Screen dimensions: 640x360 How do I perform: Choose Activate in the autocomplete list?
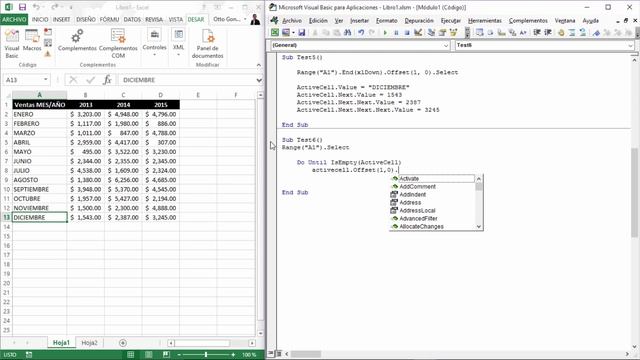(x=433, y=179)
